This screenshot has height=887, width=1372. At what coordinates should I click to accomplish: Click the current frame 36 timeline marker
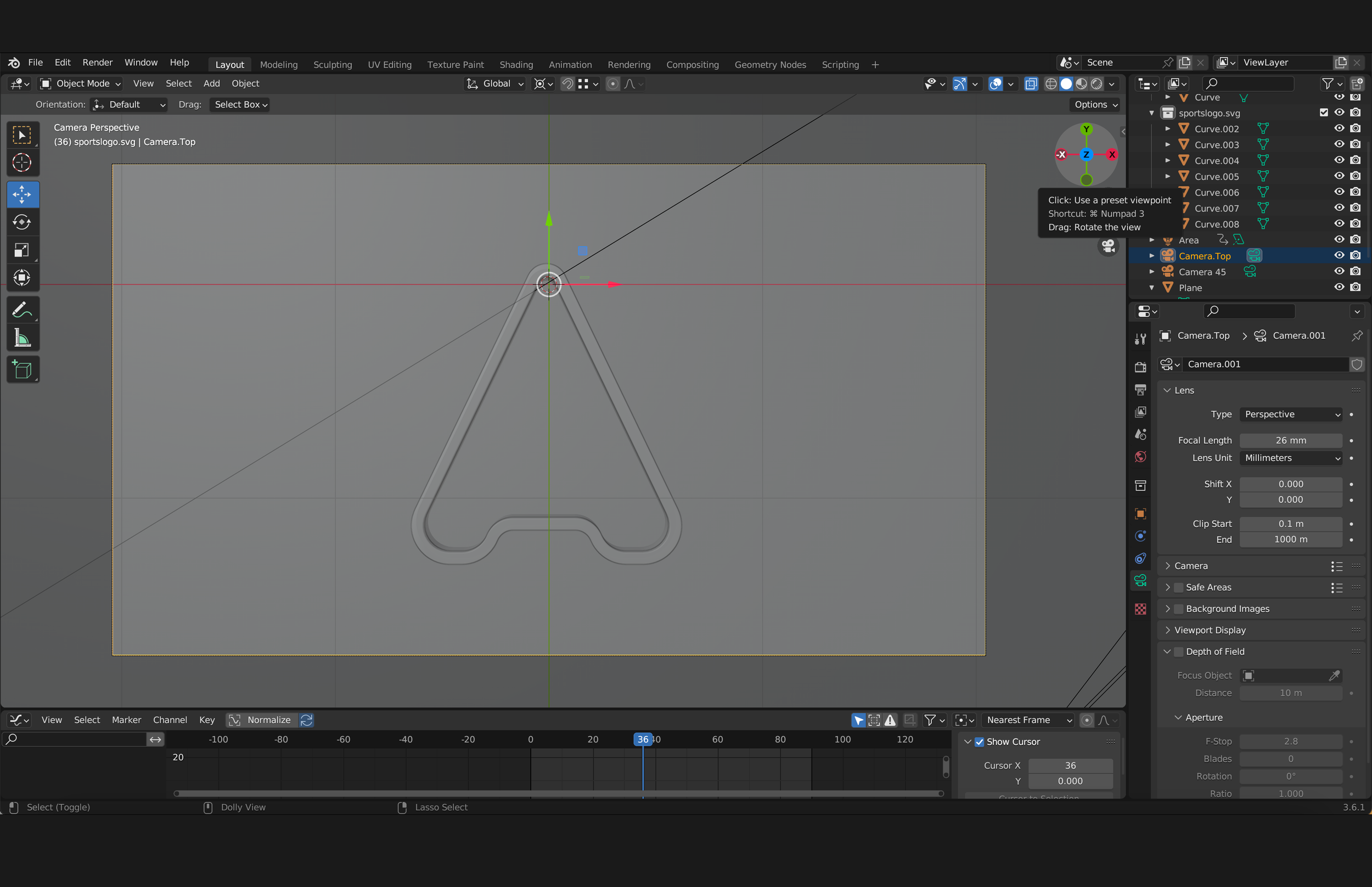click(643, 739)
